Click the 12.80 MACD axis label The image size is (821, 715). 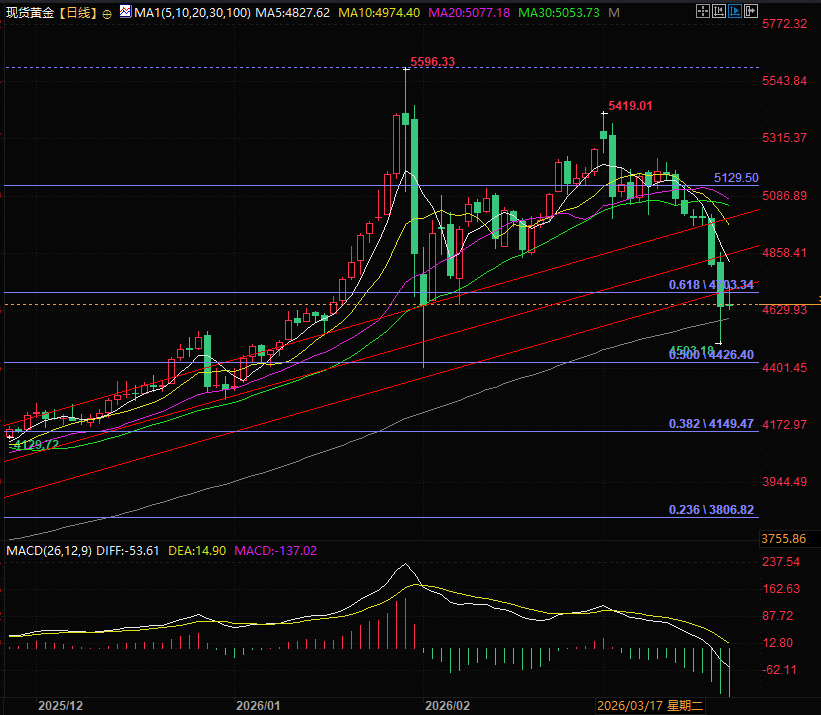[x=778, y=643]
